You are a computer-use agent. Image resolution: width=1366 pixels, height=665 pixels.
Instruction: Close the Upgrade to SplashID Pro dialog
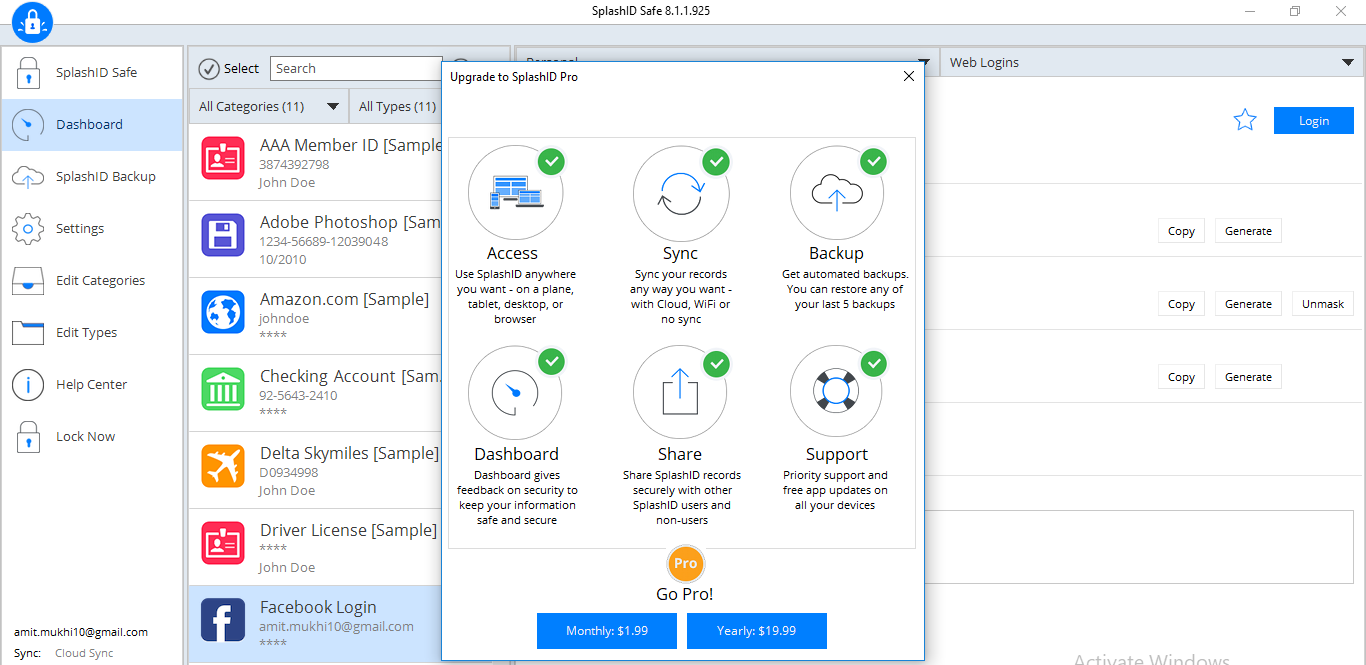[909, 76]
